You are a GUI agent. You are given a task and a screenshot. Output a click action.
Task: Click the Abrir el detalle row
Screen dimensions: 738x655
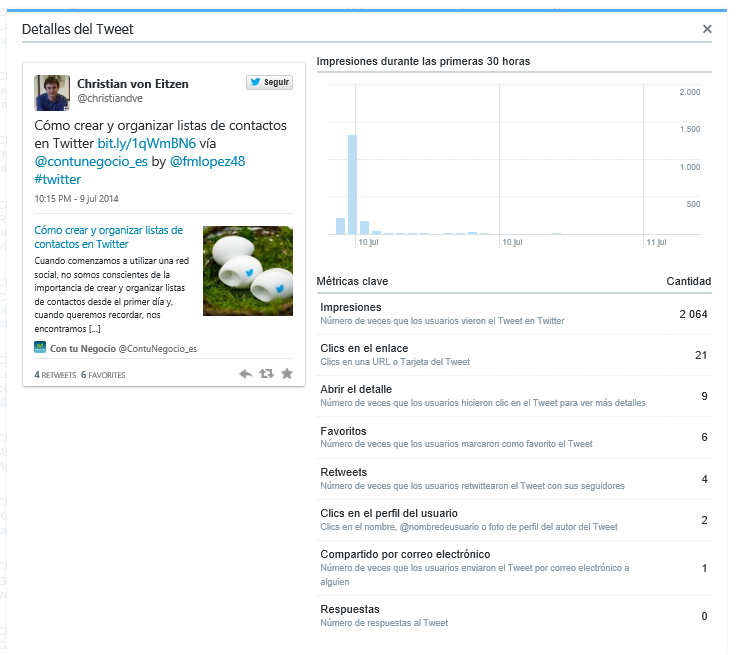514,396
